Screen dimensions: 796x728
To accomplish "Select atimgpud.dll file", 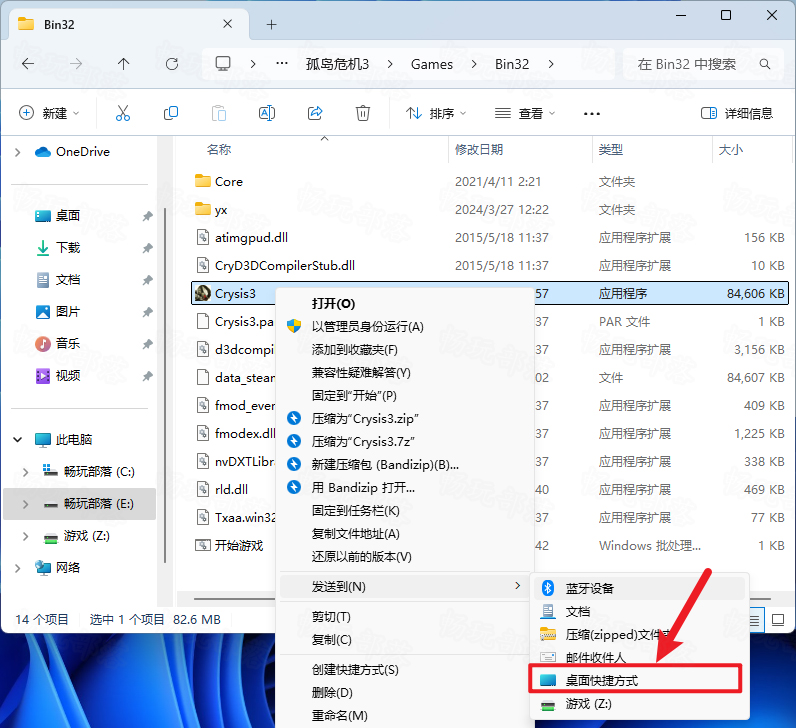I will [x=490, y=238].
